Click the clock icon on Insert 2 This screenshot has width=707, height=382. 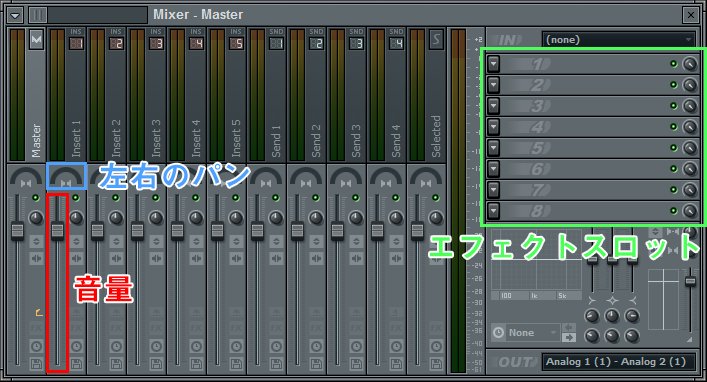tap(116, 346)
